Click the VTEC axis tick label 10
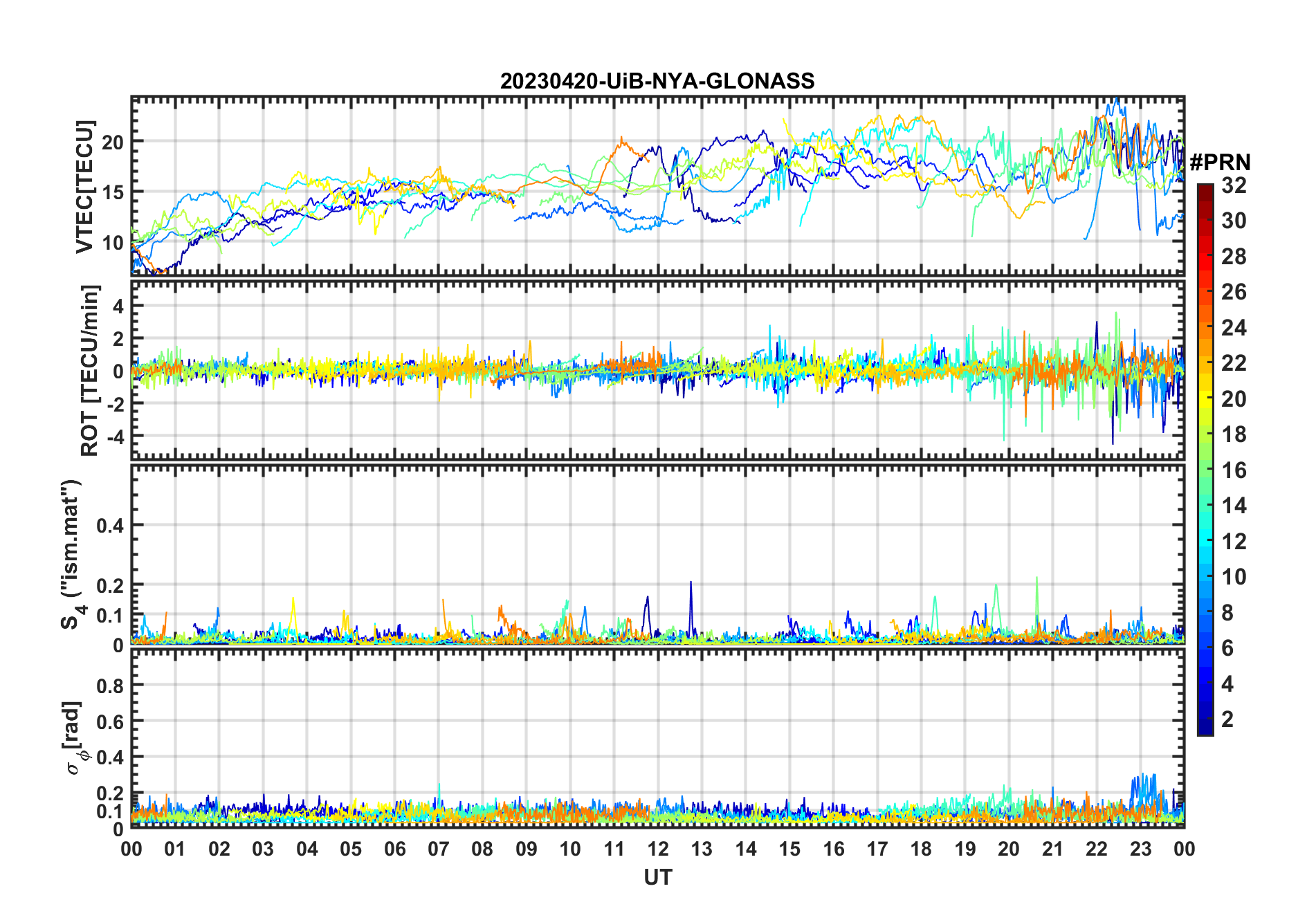This screenshot has height=920, width=1316. (x=112, y=242)
